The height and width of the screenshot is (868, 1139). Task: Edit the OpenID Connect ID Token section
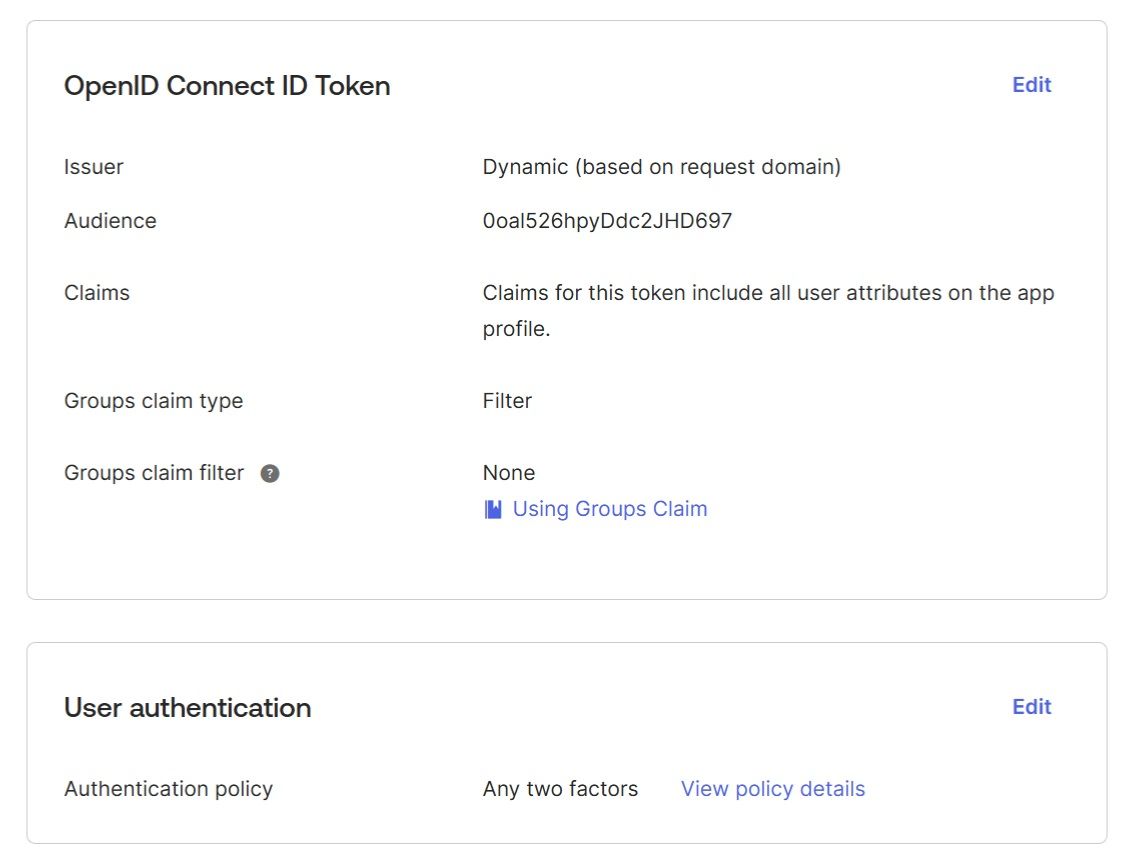coord(1031,85)
